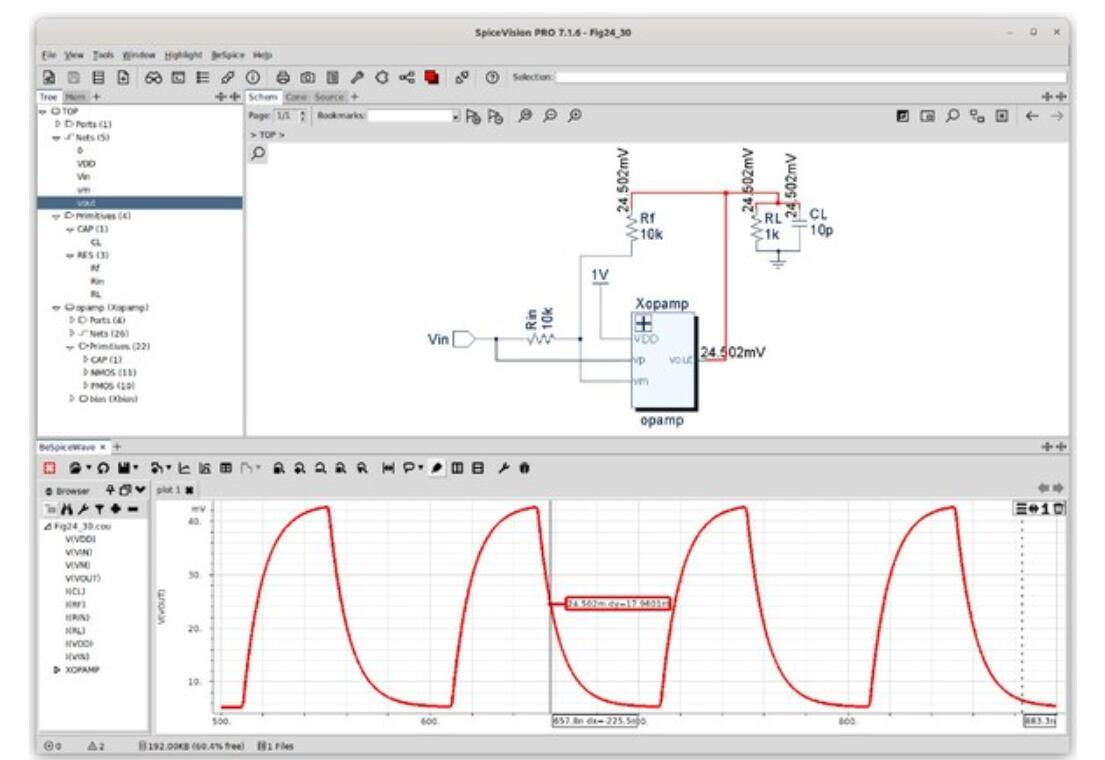Select the VDD net in the tree
This screenshot has width=1105, height=760.
click(86, 164)
